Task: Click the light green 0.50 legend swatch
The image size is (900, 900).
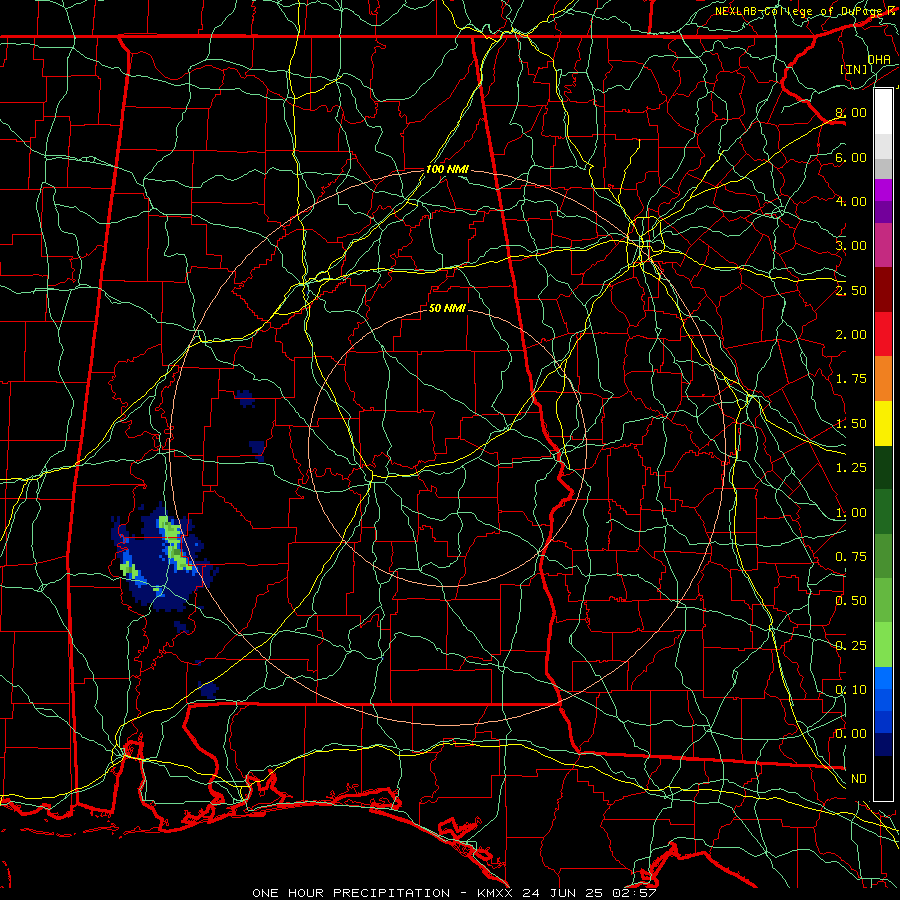Action: (883, 600)
